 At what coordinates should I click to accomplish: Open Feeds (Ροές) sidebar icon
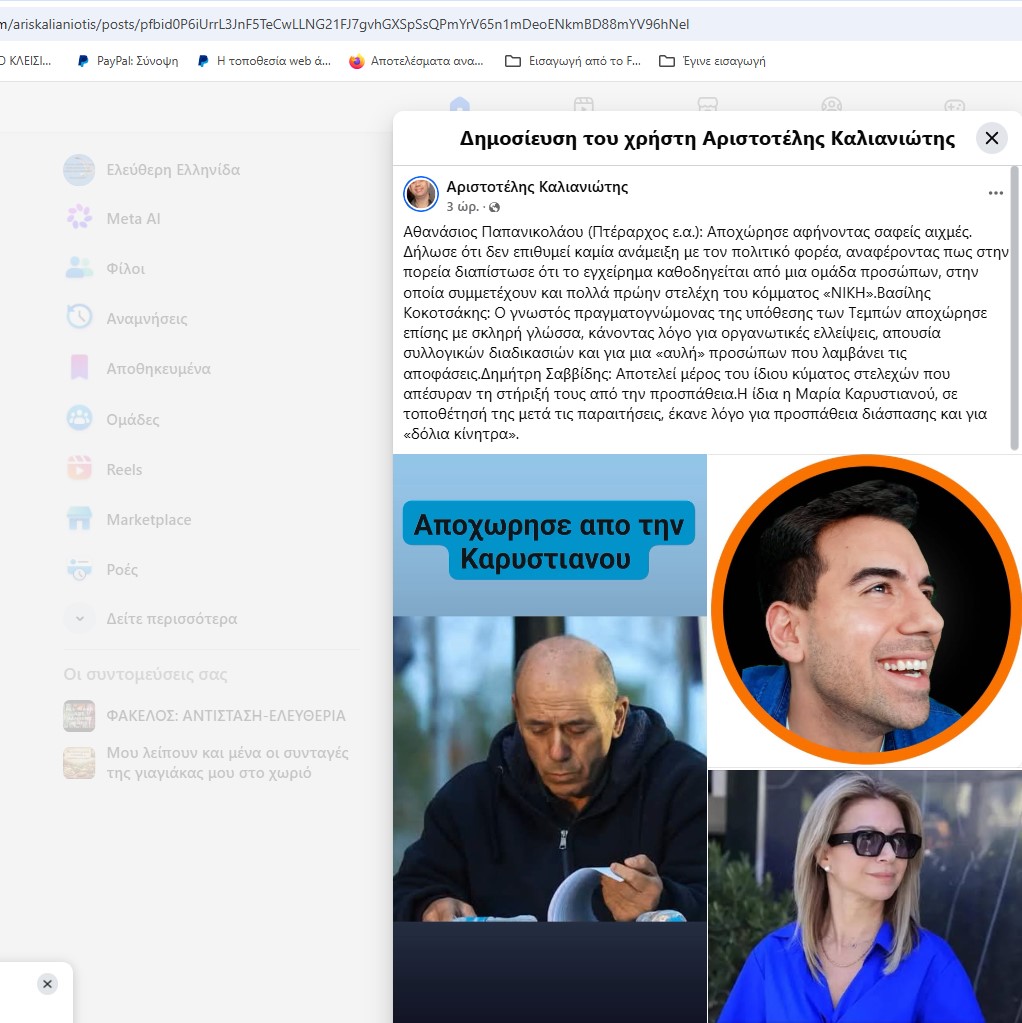click(79, 570)
